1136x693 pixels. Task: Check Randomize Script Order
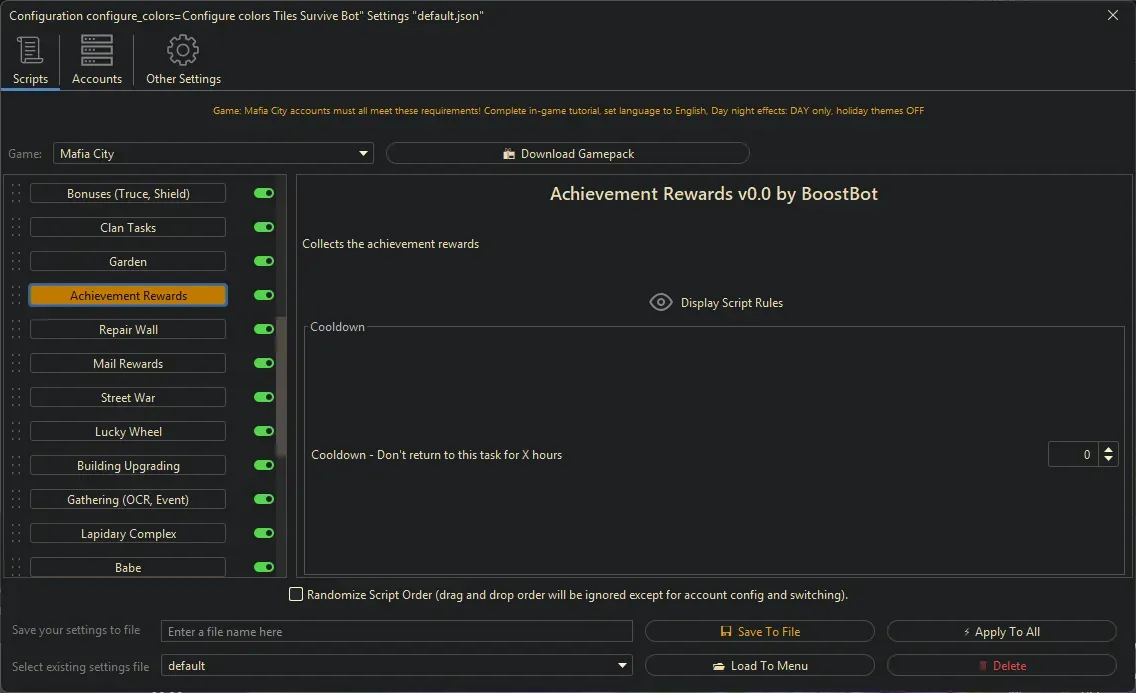pos(296,594)
